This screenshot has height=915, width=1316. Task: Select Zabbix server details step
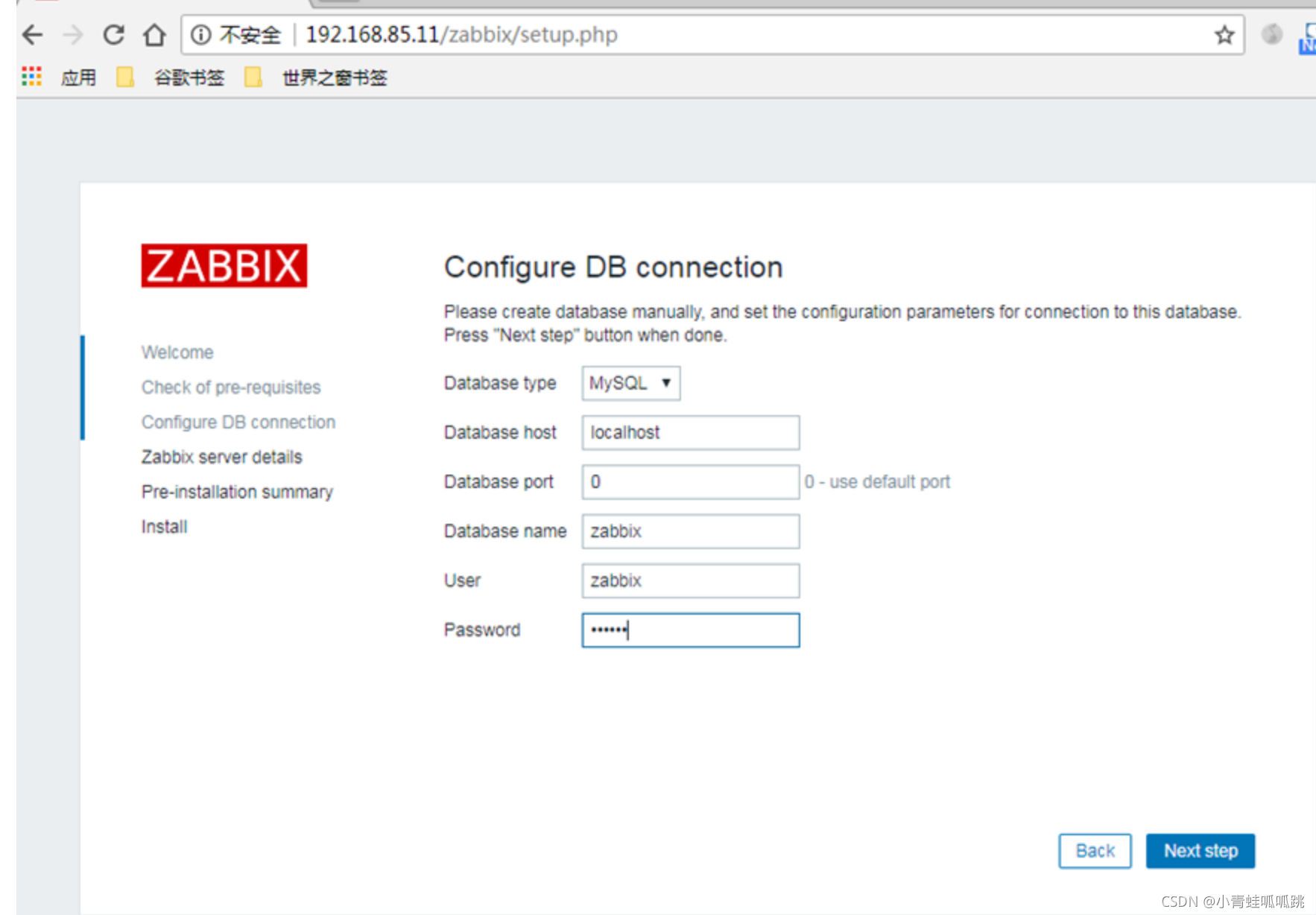click(222, 457)
